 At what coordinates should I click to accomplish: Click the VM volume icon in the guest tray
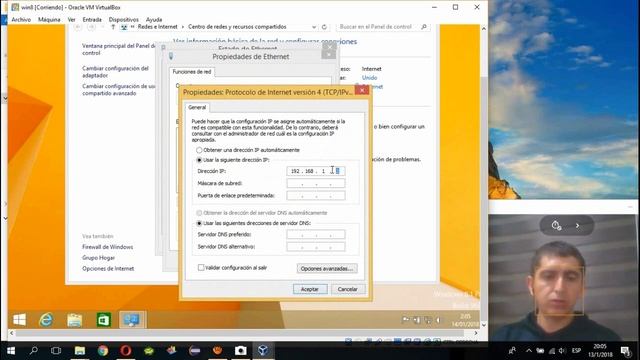(x=438, y=320)
